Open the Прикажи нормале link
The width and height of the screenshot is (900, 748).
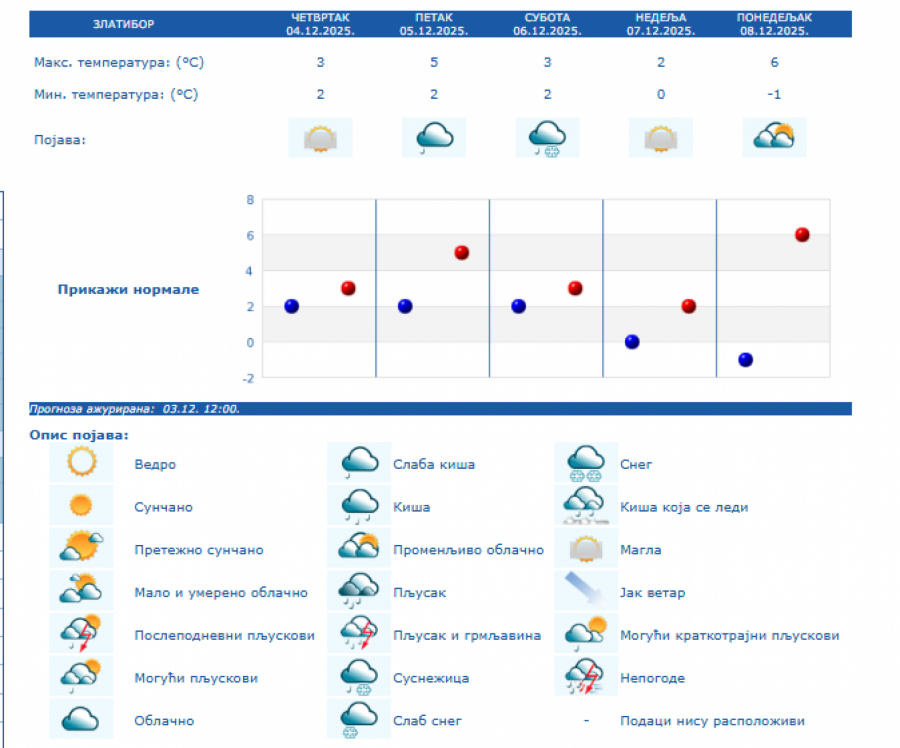click(128, 290)
